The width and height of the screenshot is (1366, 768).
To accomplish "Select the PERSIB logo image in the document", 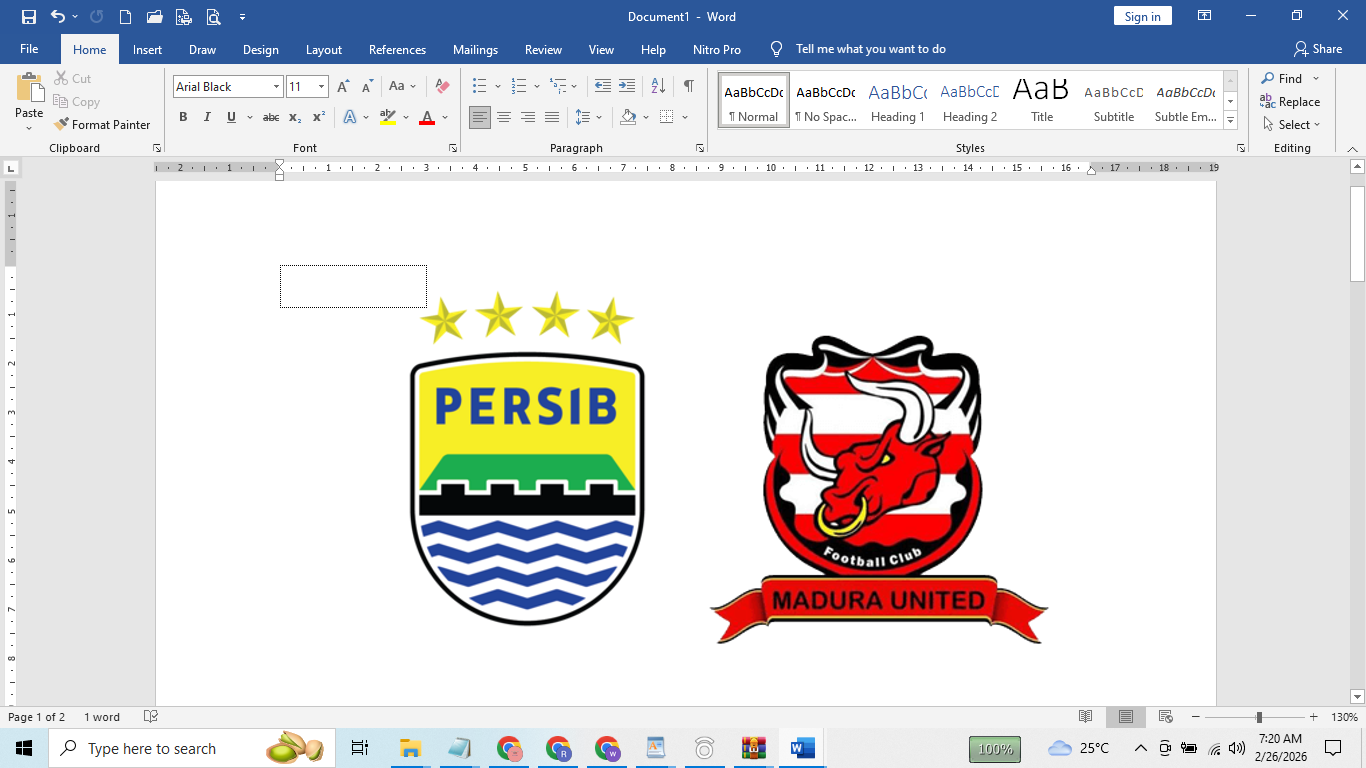I will click(x=527, y=459).
